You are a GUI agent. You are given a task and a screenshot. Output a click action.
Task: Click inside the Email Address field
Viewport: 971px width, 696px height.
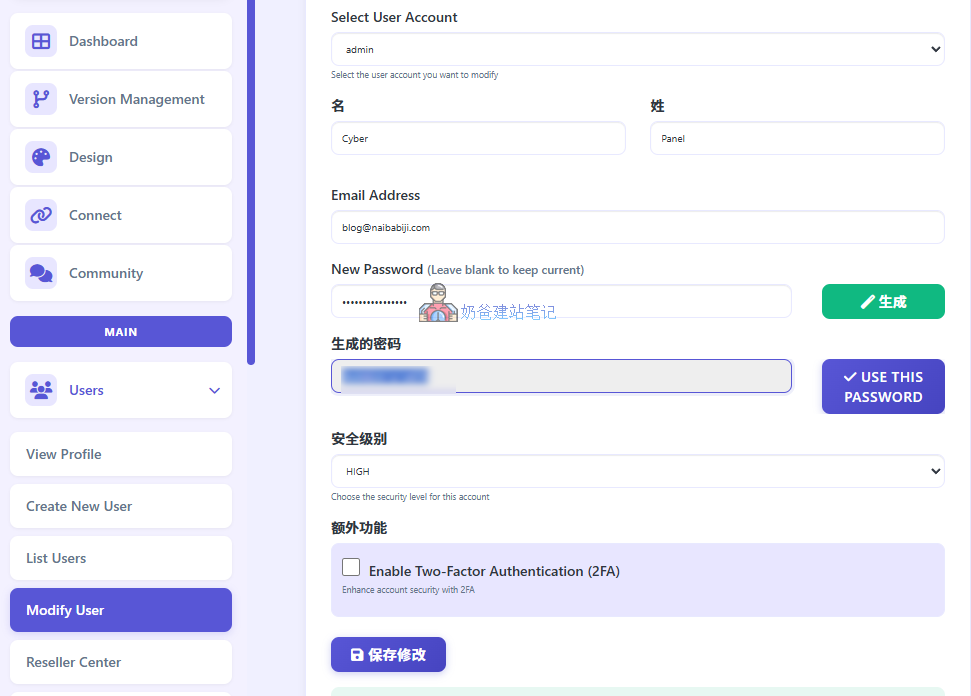coord(637,227)
